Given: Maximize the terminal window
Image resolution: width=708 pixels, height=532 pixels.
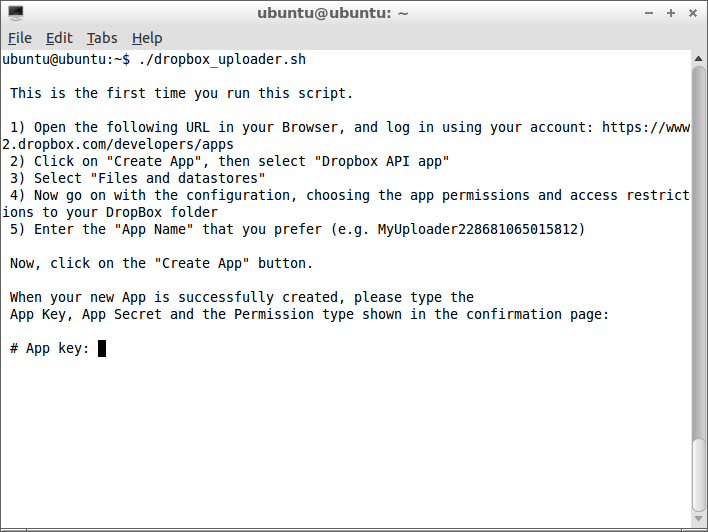Looking at the screenshot, I should (671, 13).
